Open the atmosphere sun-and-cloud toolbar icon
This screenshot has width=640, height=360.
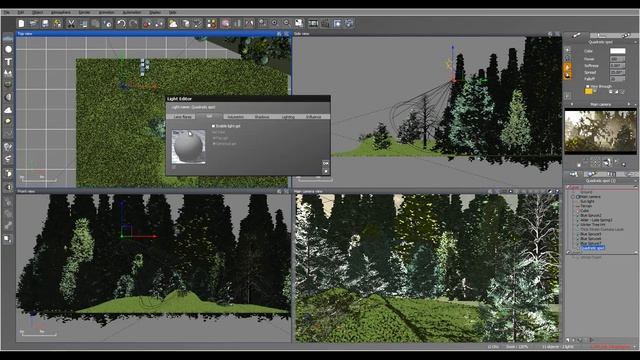click(x=173, y=24)
